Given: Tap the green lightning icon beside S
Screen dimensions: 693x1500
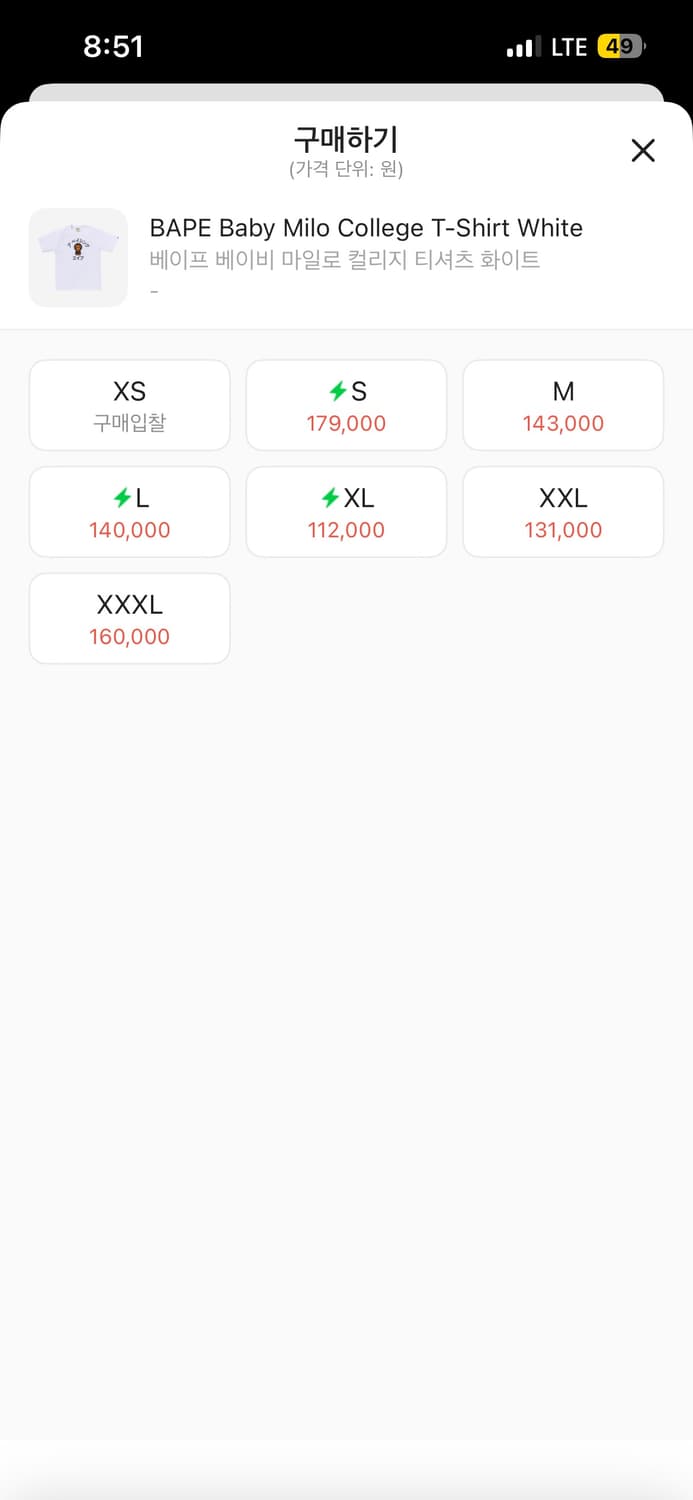Looking at the screenshot, I should pos(337,392).
